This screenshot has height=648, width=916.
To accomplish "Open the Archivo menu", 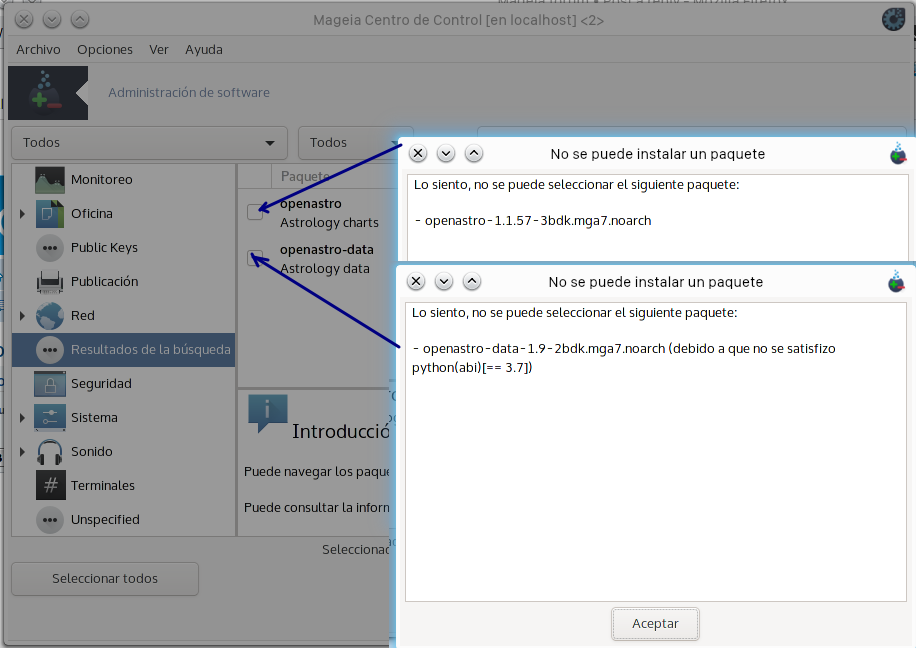I will pyautogui.click(x=38, y=50).
